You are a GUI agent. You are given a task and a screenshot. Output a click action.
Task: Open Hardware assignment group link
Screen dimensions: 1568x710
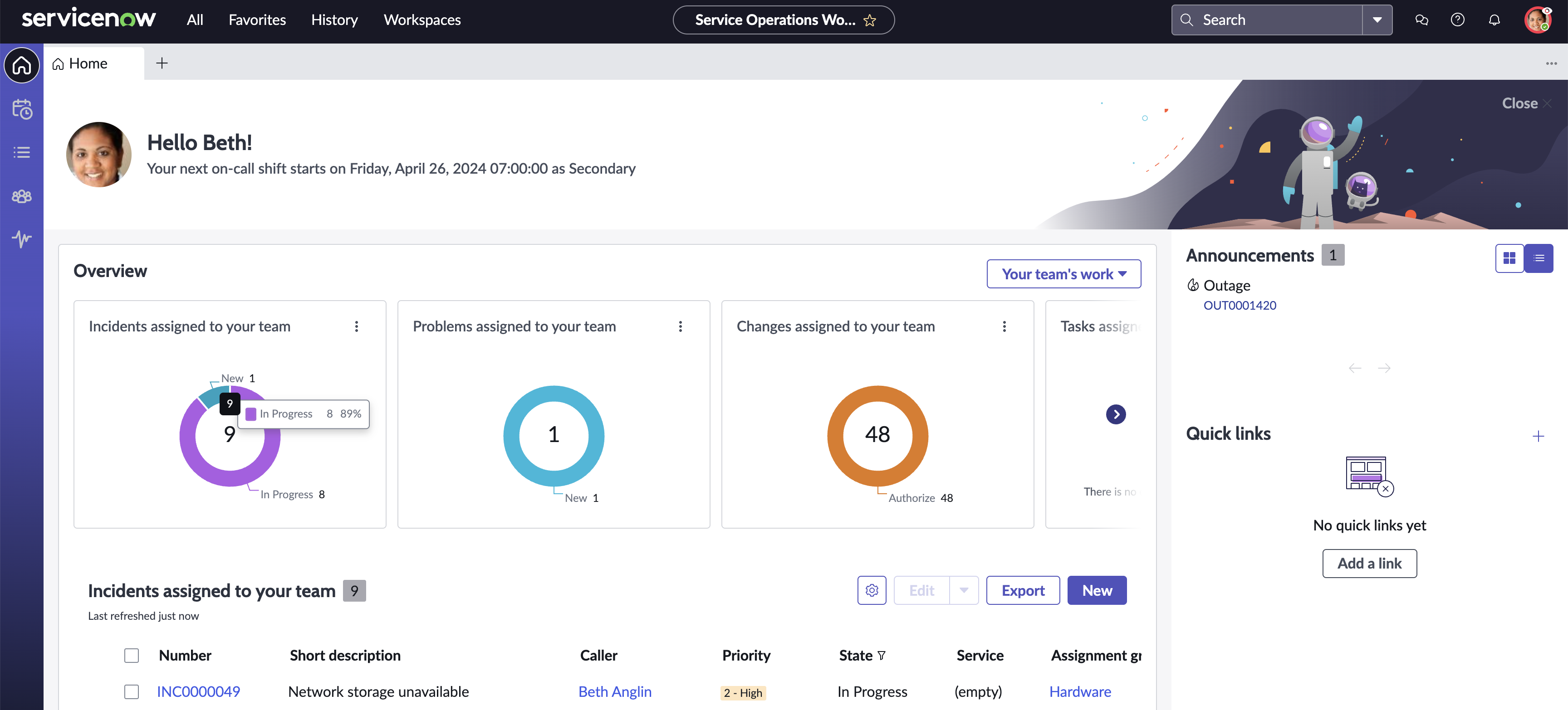[x=1080, y=692]
